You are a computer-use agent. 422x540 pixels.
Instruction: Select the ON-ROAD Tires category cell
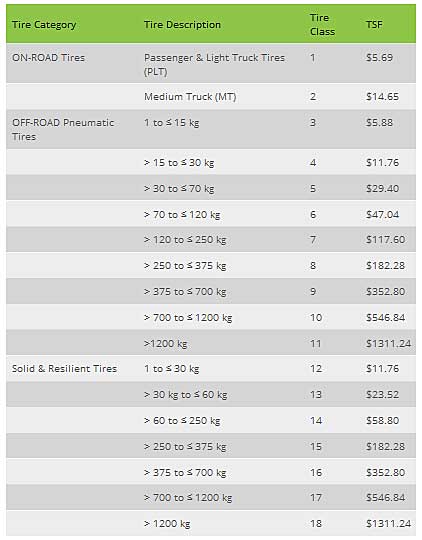48,58
